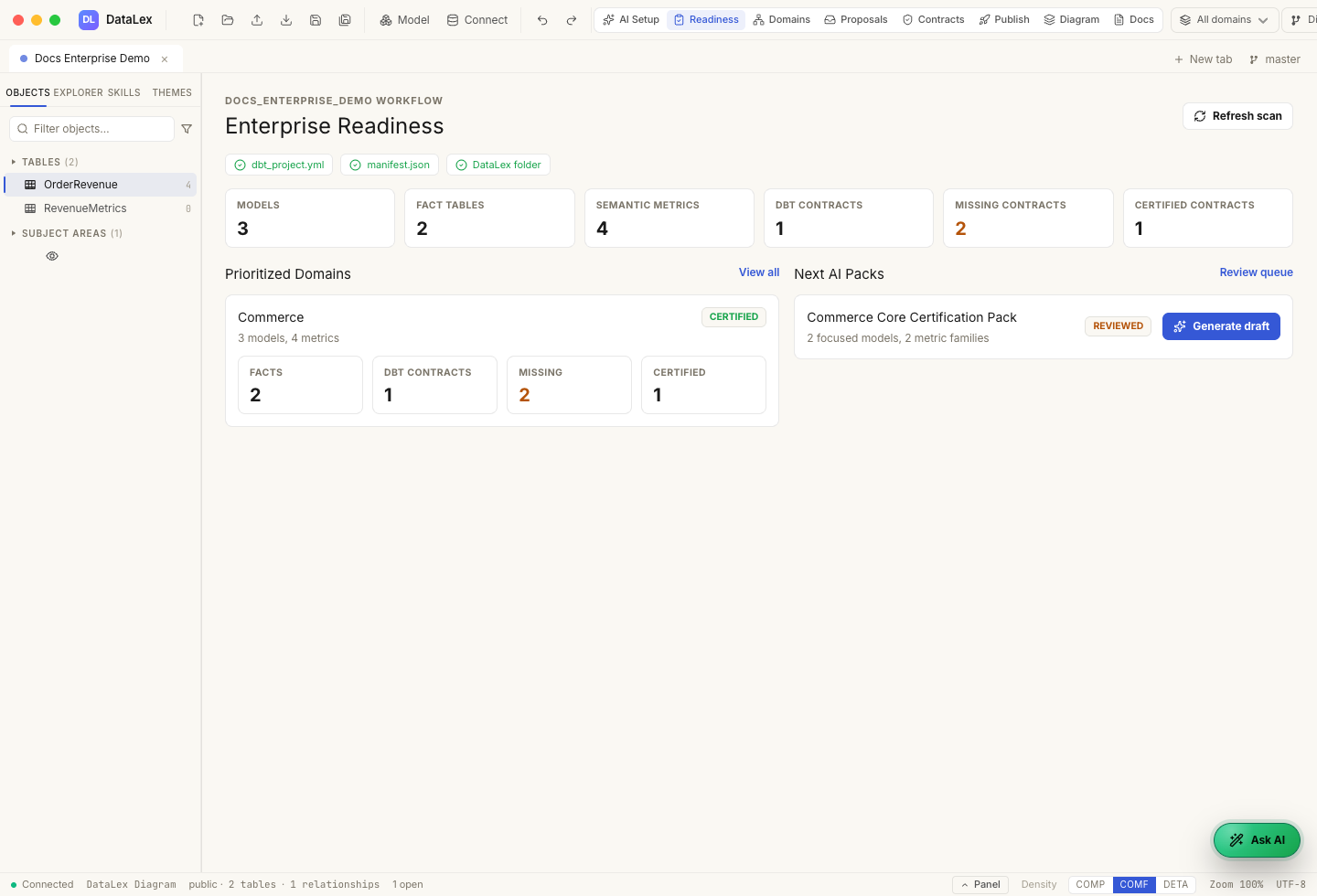Click the master branch indicator
This screenshot has width=1317, height=896.
pos(1274,59)
